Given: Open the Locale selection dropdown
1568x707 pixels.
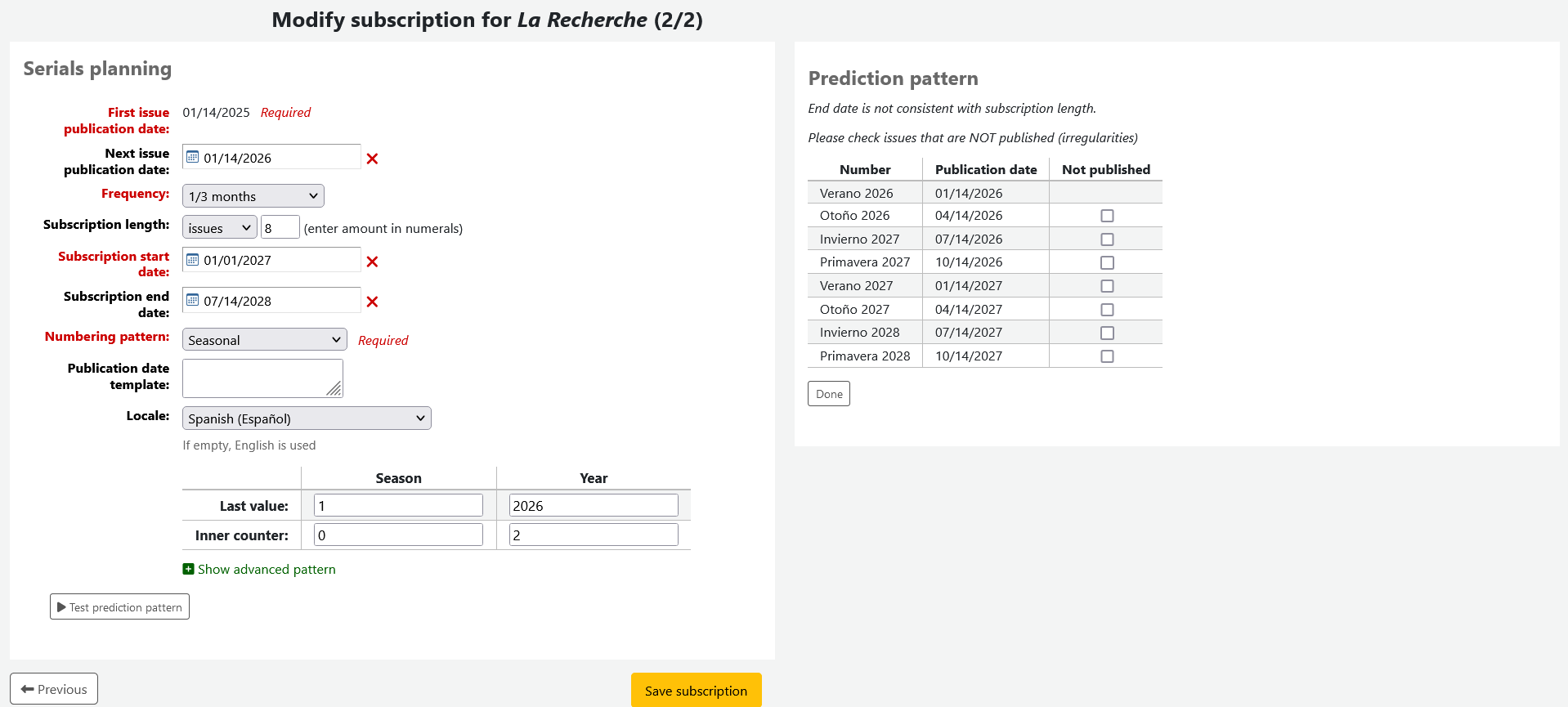Looking at the screenshot, I should point(306,418).
